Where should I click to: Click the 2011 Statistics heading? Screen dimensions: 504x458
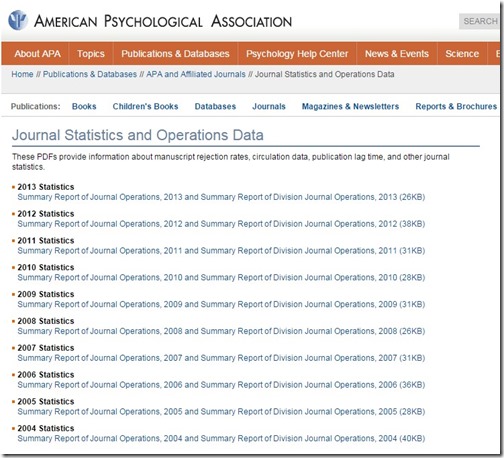(46, 241)
